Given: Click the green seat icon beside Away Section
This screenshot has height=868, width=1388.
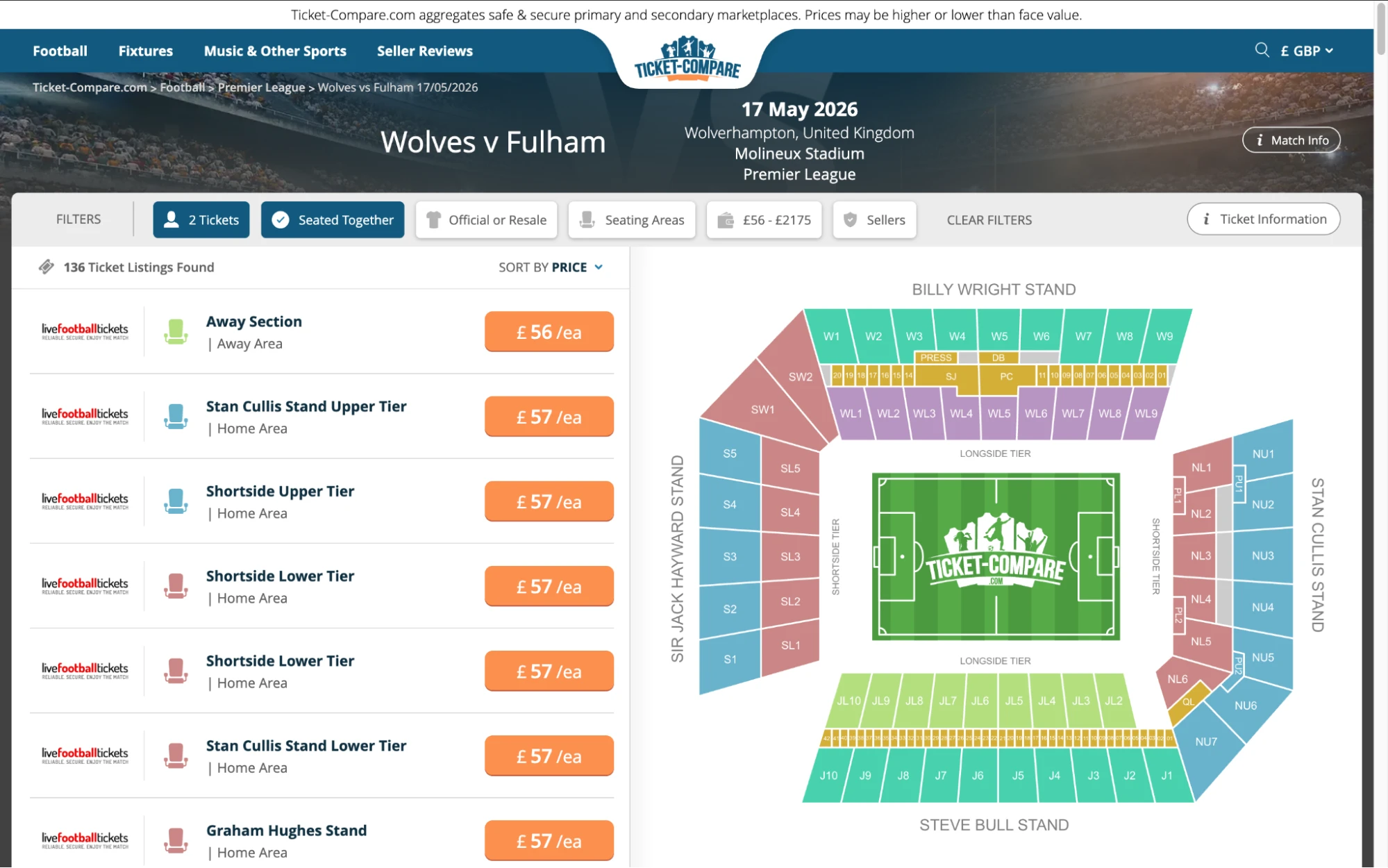Looking at the screenshot, I should [x=176, y=331].
